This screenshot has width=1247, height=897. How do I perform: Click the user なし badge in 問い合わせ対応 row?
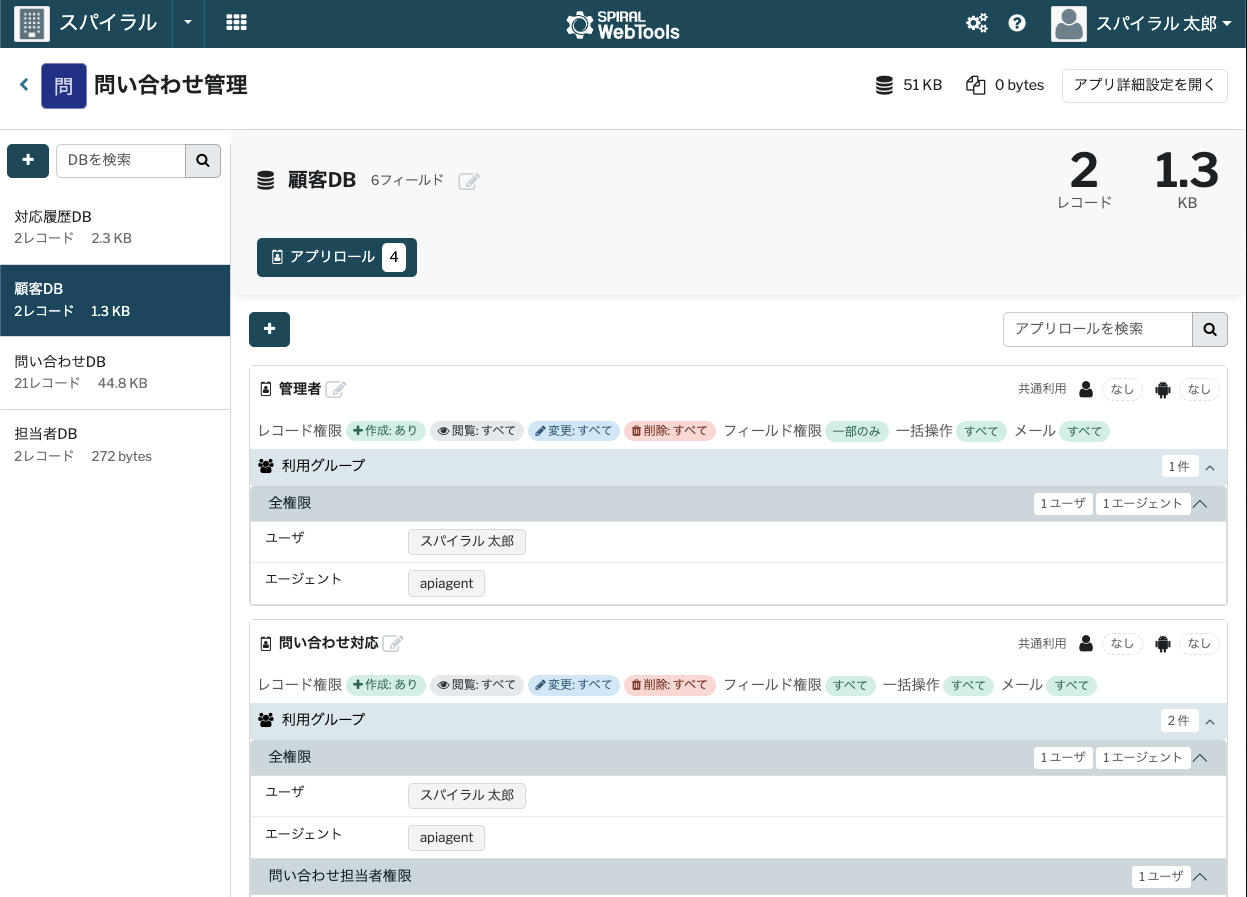[1122, 644]
